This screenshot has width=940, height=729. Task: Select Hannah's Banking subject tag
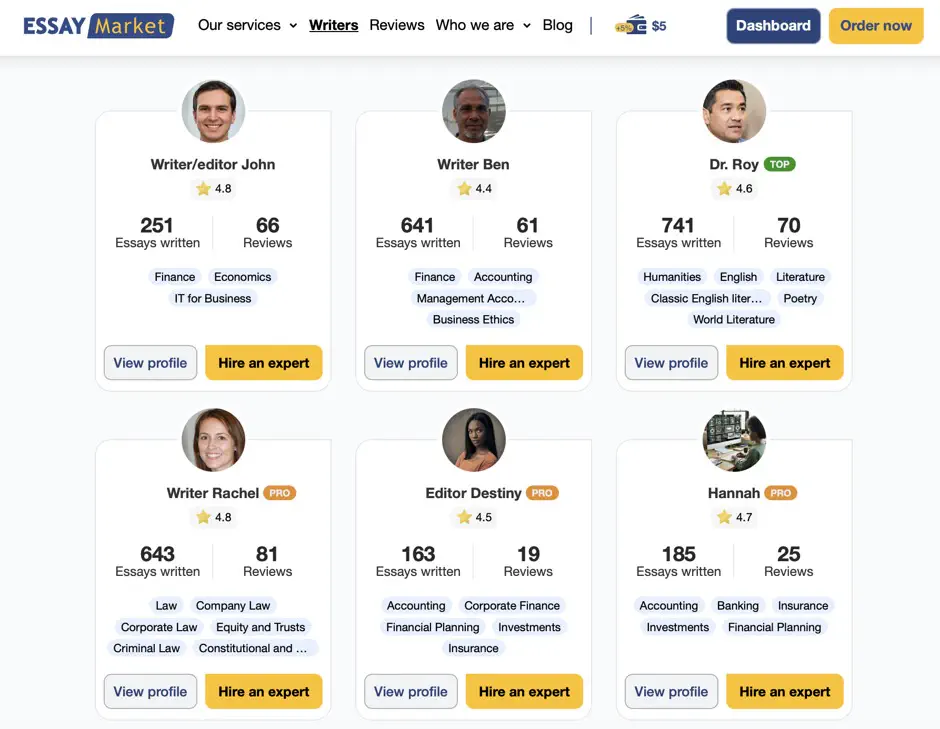(738, 606)
